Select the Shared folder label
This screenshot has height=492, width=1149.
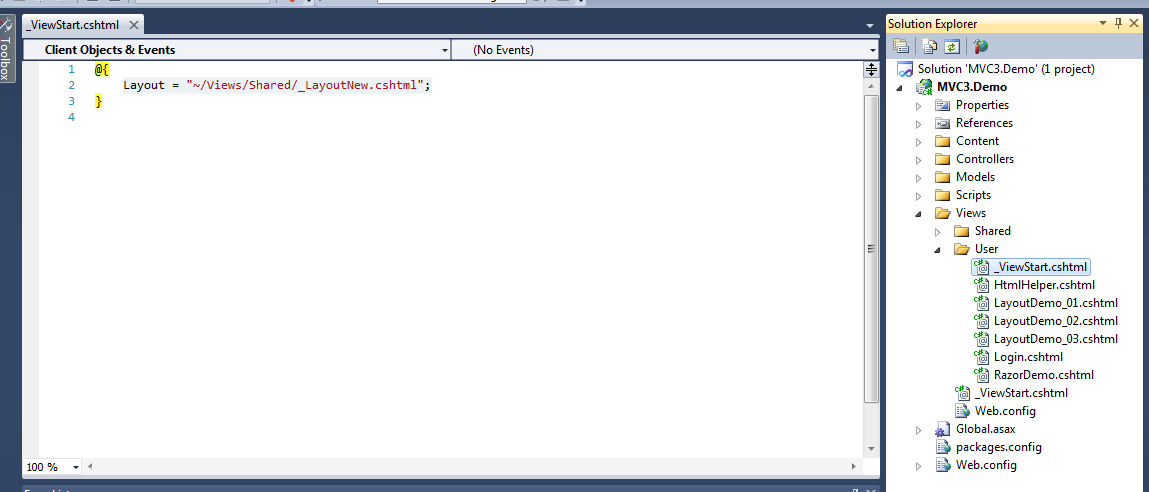(992, 231)
